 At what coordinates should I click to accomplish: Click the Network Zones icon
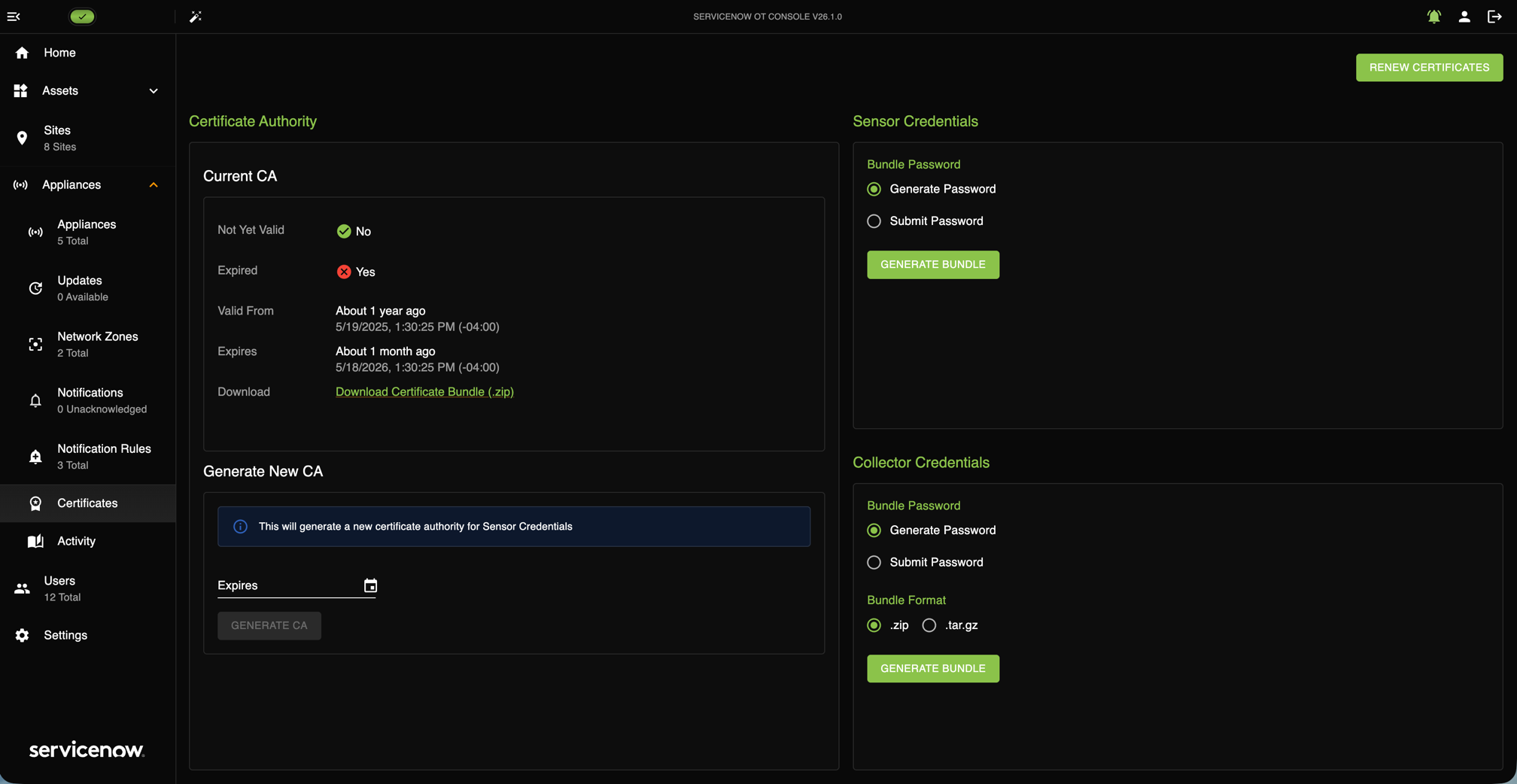click(35, 345)
